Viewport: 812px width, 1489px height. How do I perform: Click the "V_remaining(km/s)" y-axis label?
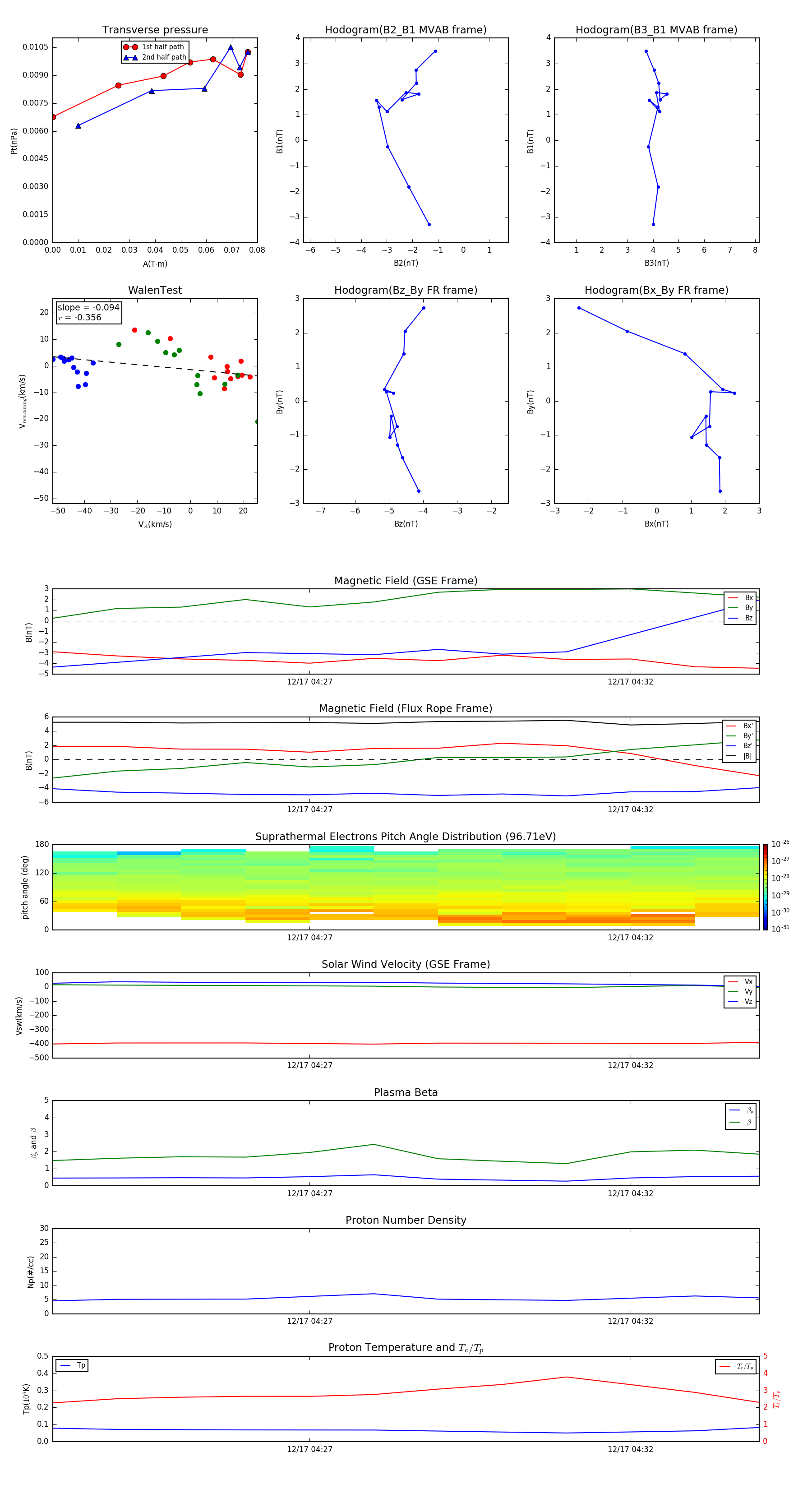pyautogui.click(x=23, y=401)
